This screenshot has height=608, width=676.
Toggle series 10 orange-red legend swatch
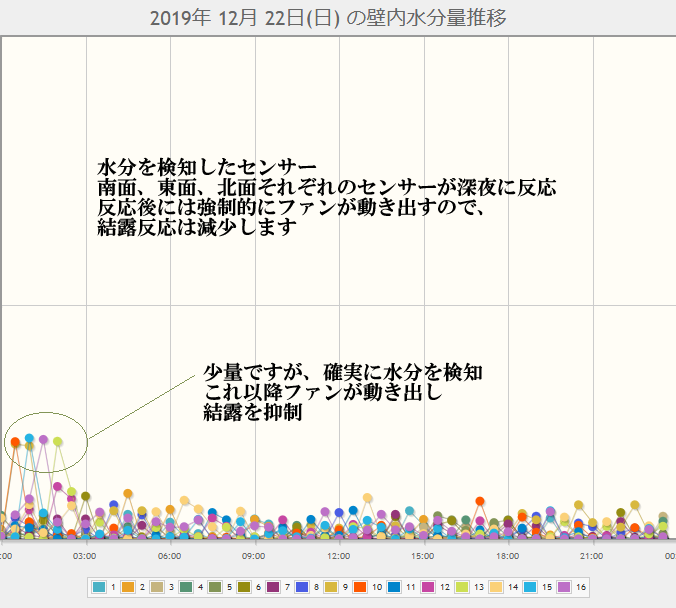(x=360, y=587)
